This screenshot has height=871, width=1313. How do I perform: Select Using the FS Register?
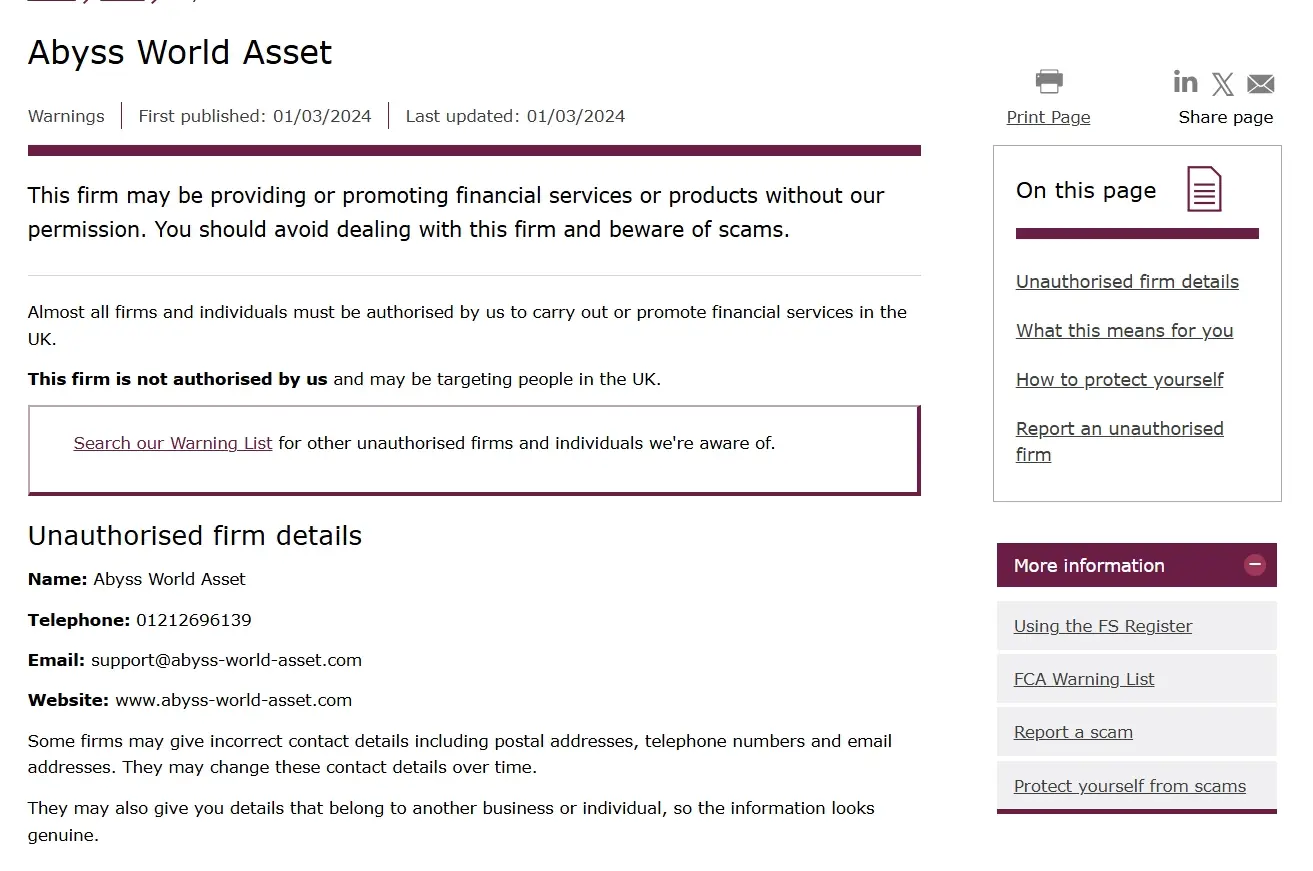[1102, 626]
